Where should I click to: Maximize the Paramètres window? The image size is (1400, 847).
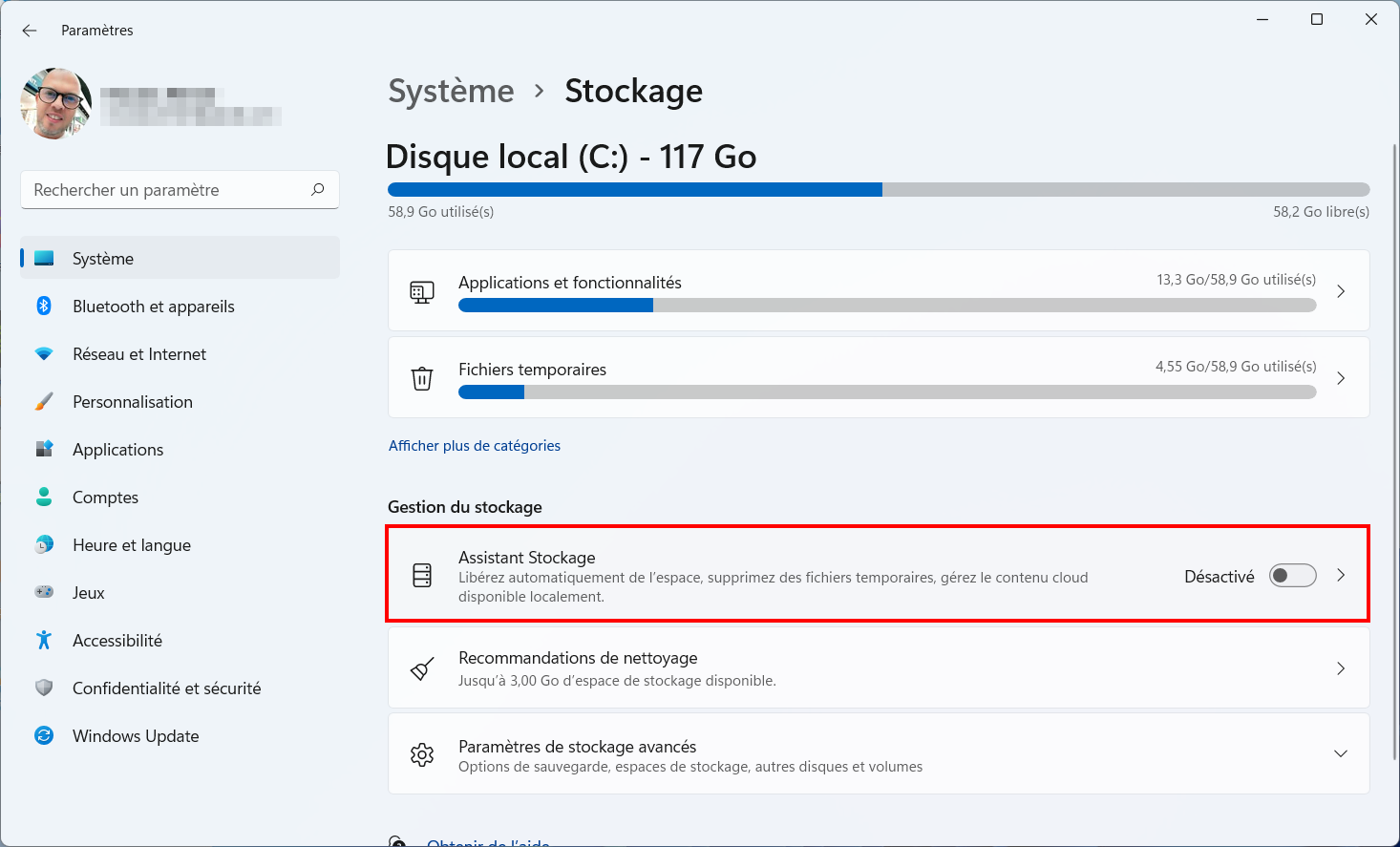click(1317, 19)
